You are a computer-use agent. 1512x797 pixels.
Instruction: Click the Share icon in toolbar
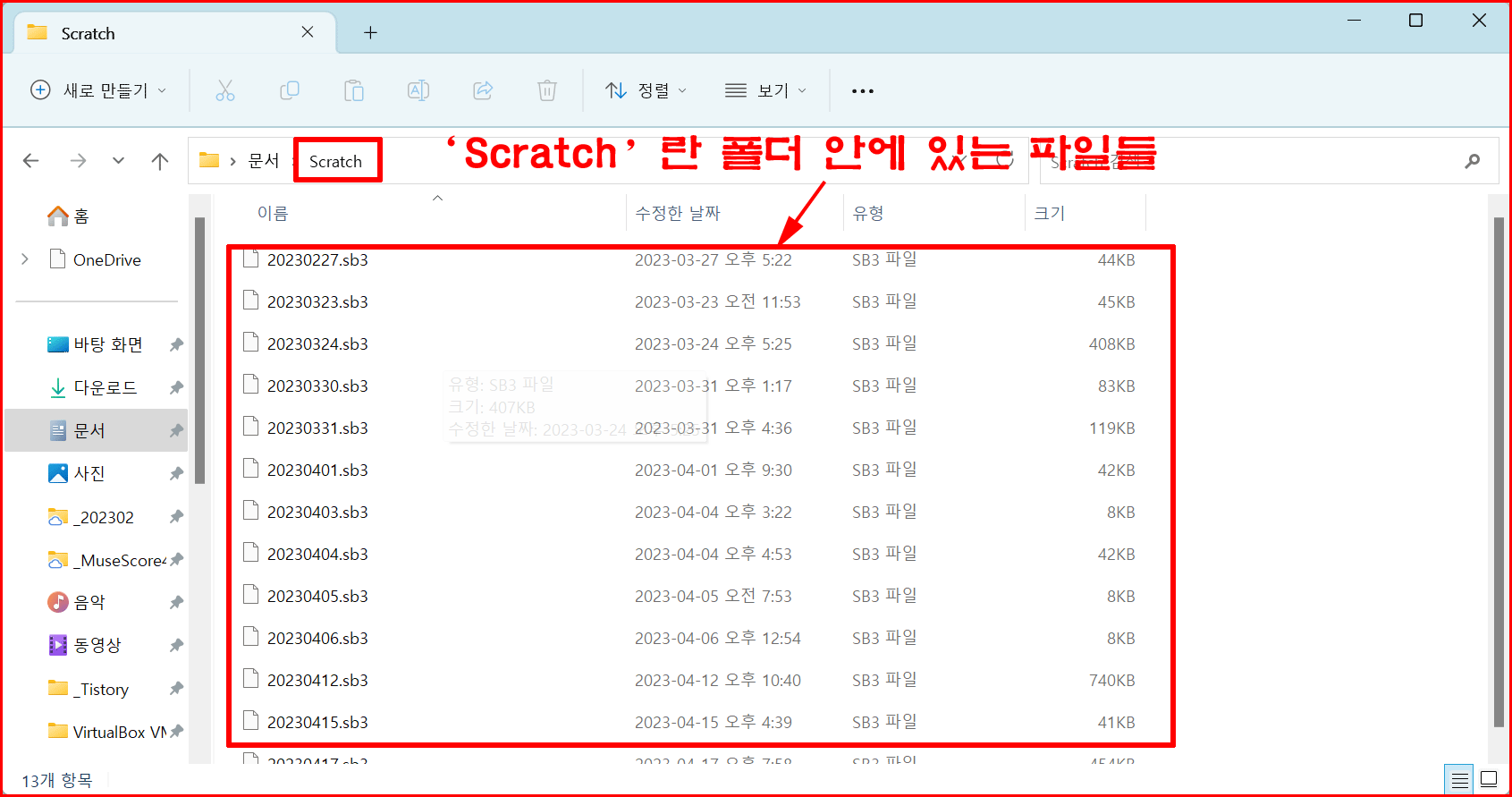click(x=483, y=90)
